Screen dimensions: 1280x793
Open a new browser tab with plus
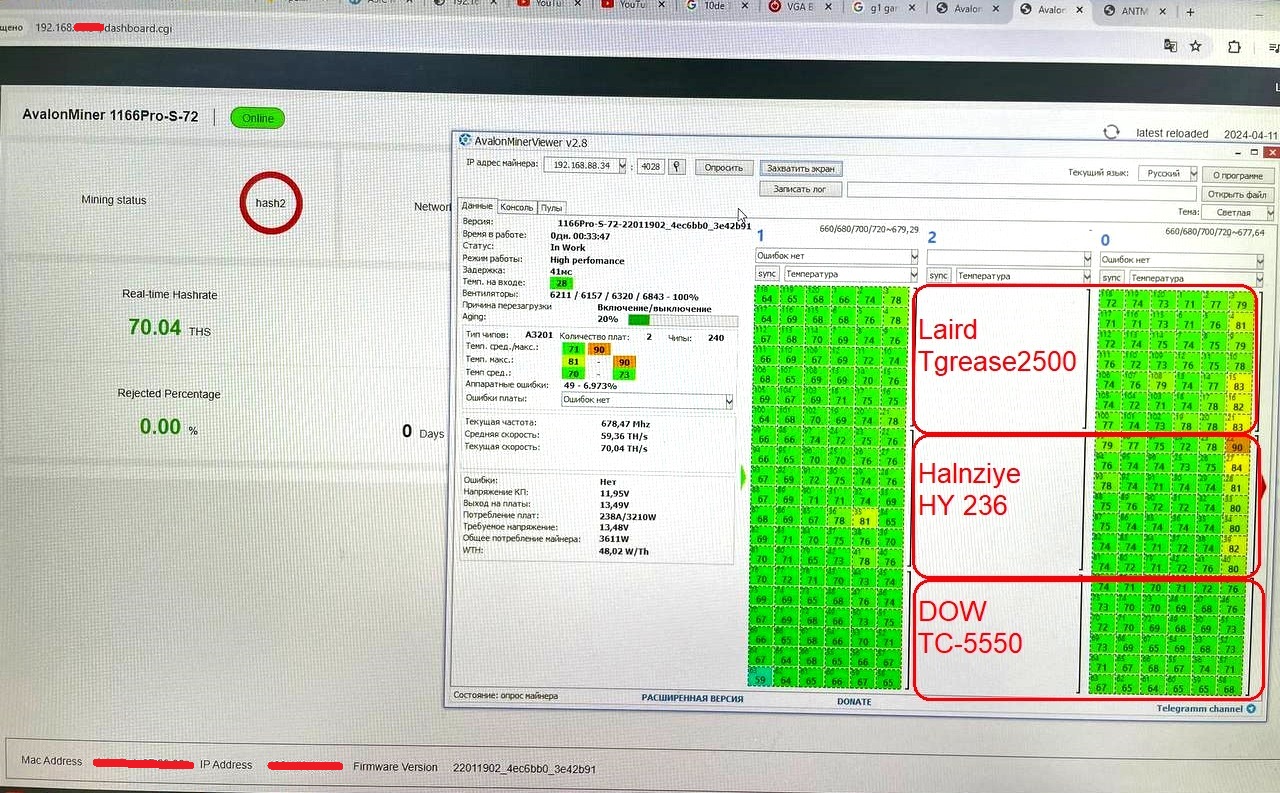point(1190,11)
